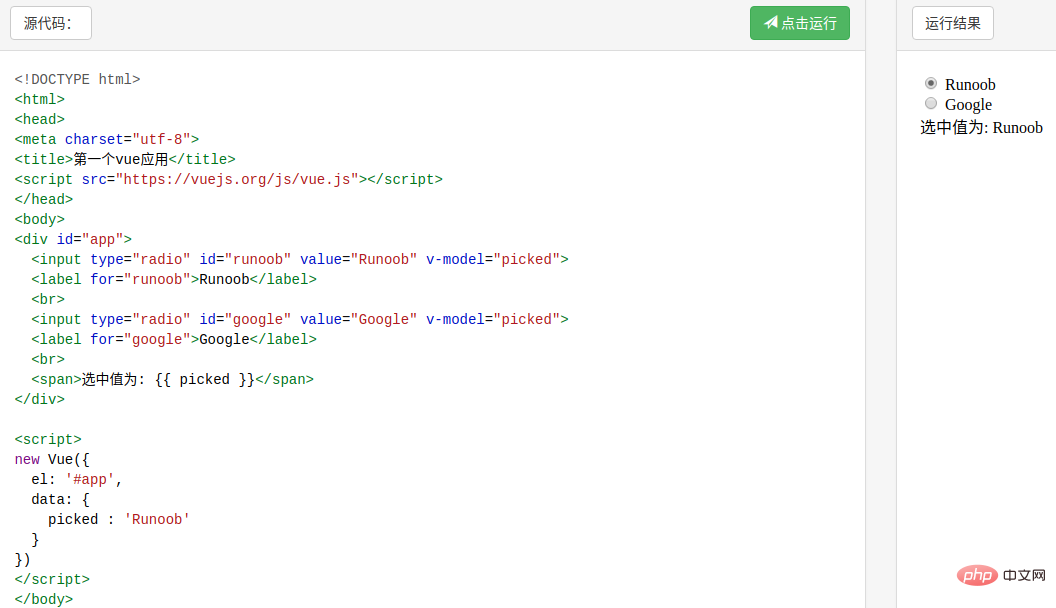Click the red php logo badge
The image size is (1056, 608).
coord(977,575)
